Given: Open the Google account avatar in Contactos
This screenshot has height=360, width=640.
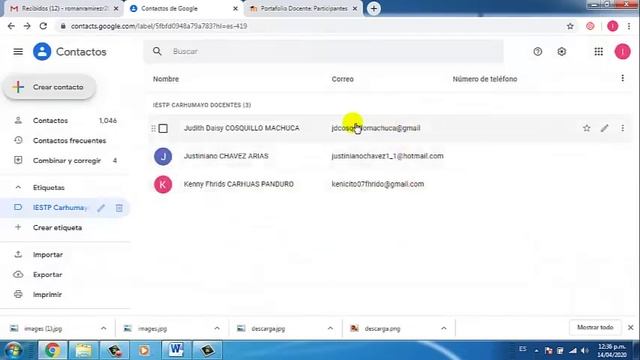Looking at the screenshot, I should (x=622, y=51).
